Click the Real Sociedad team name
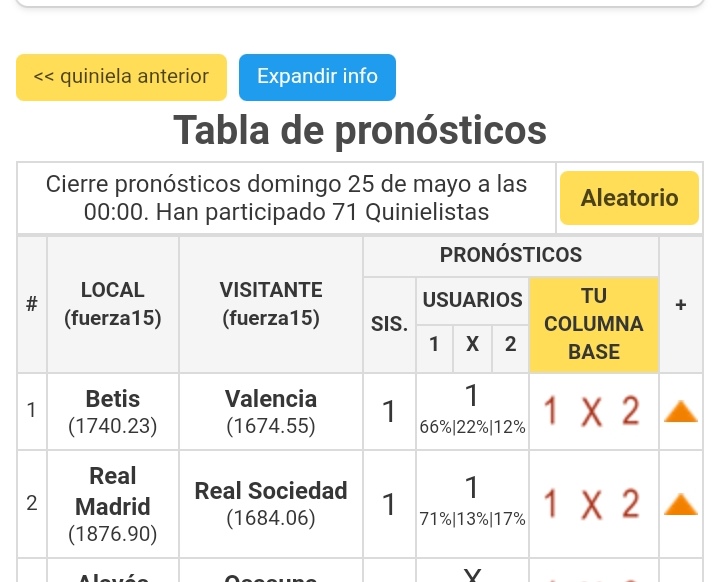 [271, 491]
